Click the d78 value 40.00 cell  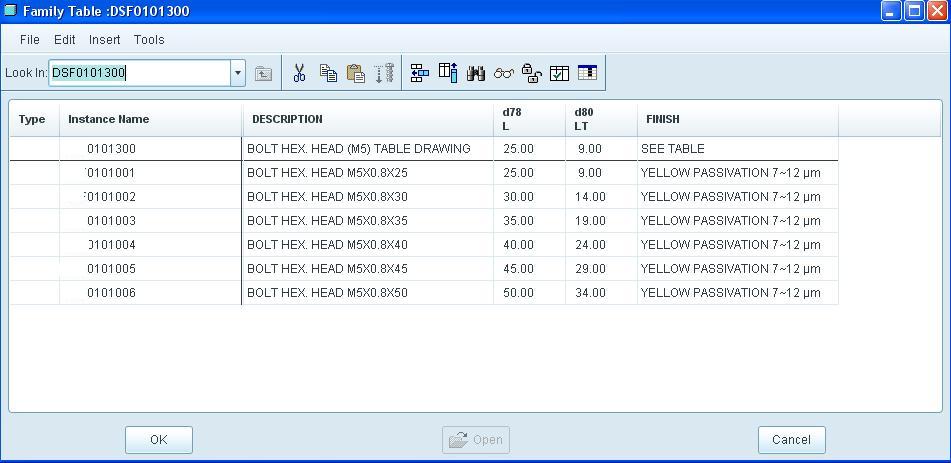(x=529, y=245)
